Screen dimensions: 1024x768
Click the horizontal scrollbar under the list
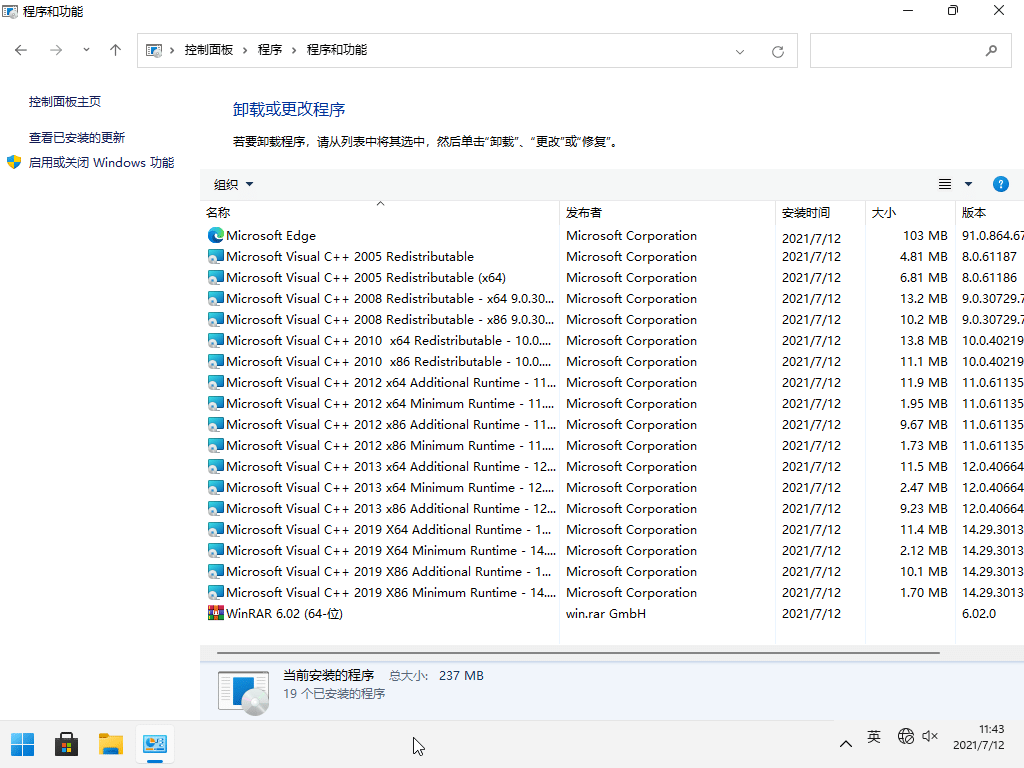(578, 652)
